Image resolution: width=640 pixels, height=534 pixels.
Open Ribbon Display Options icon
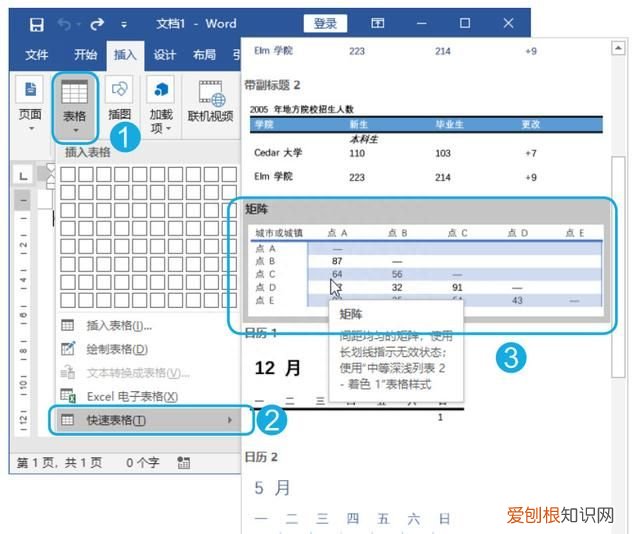tap(378, 23)
